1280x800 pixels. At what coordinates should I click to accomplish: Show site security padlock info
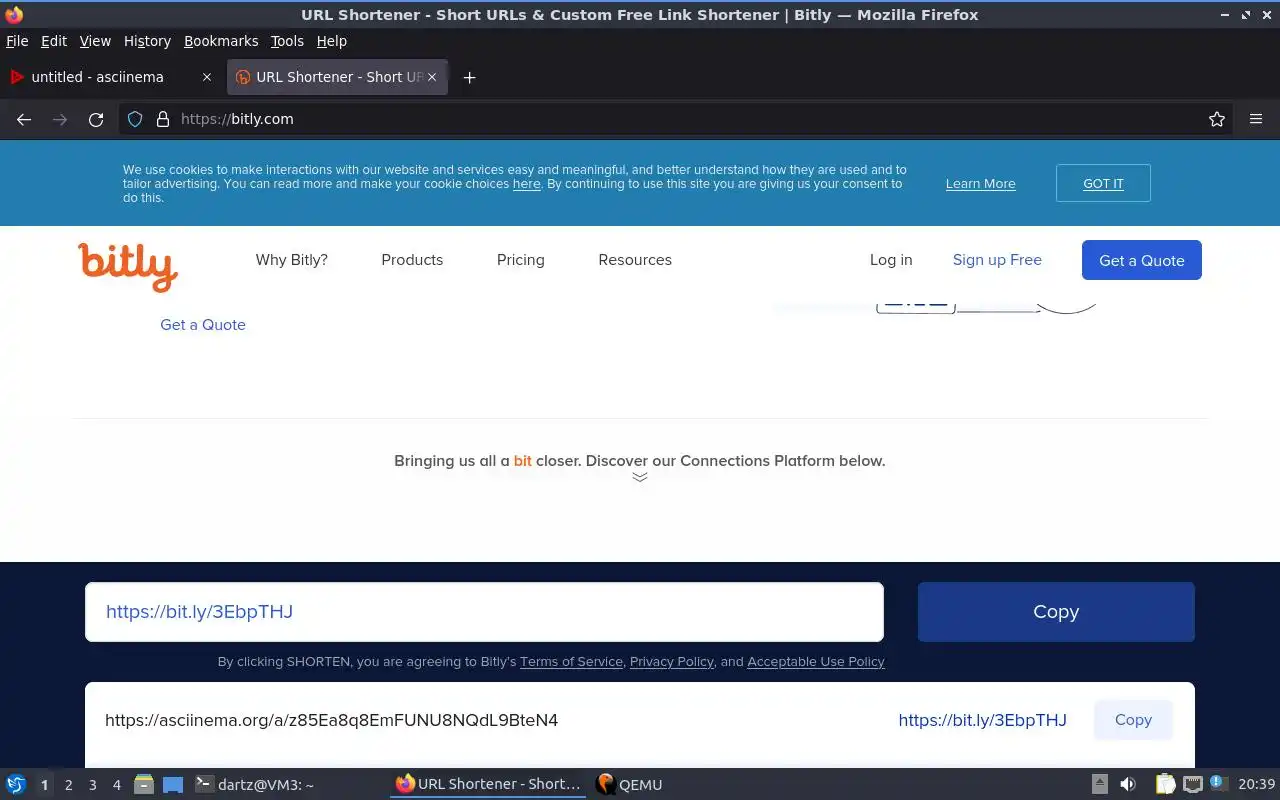click(163, 119)
